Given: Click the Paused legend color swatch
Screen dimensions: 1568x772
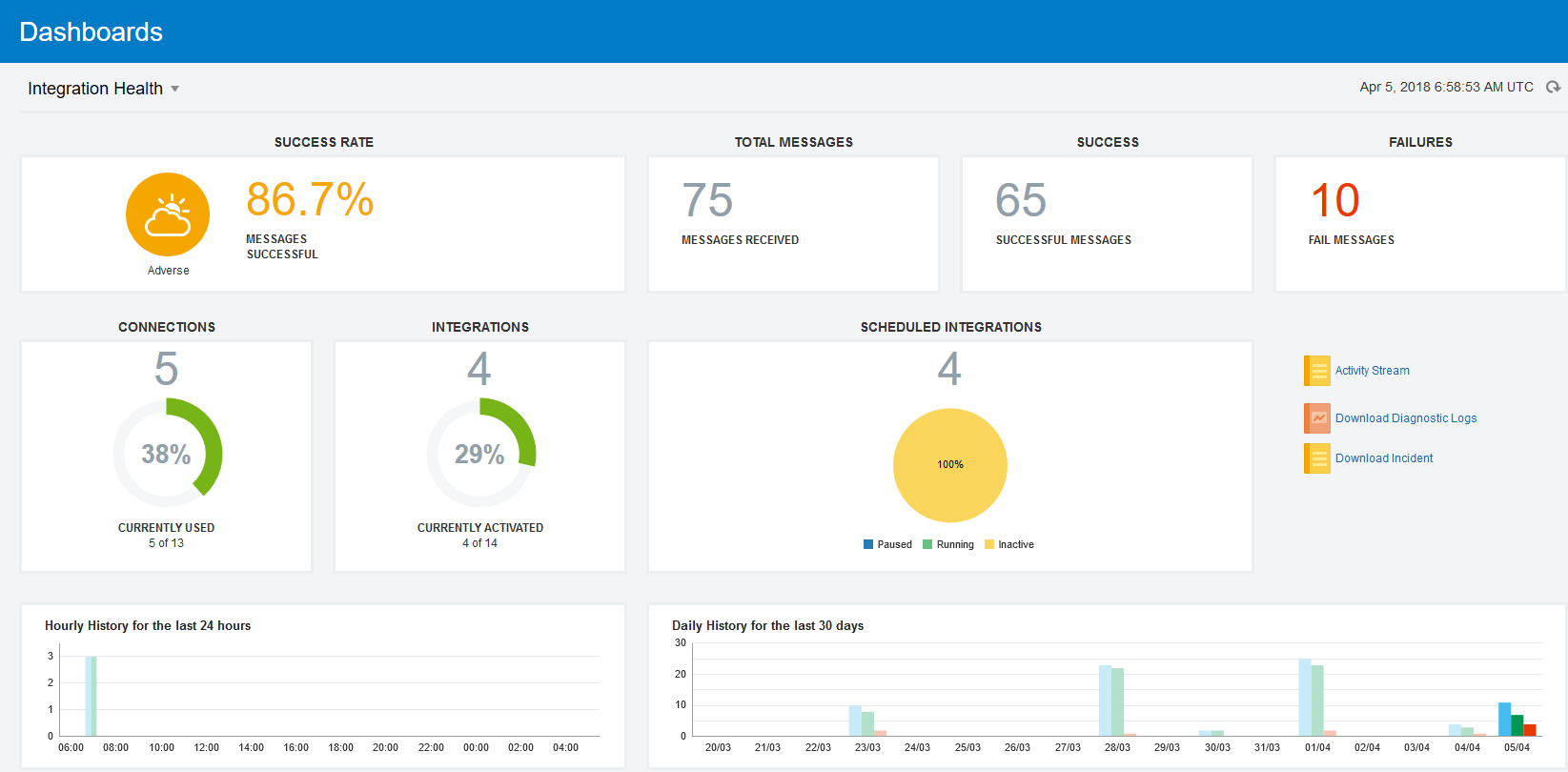Looking at the screenshot, I should click(x=868, y=544).
